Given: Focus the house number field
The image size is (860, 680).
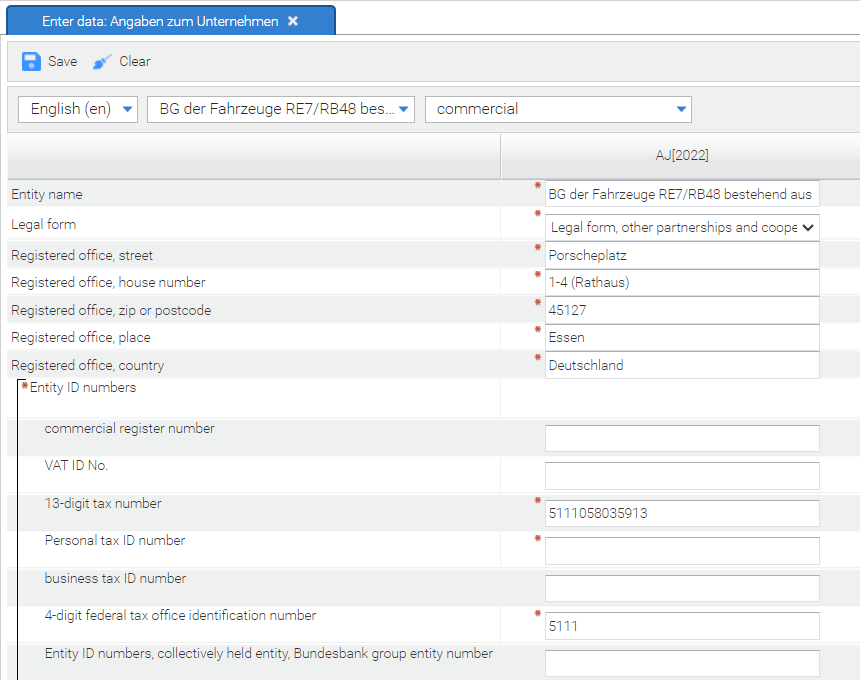Looking at the screenshot, I should pos(681,283).
